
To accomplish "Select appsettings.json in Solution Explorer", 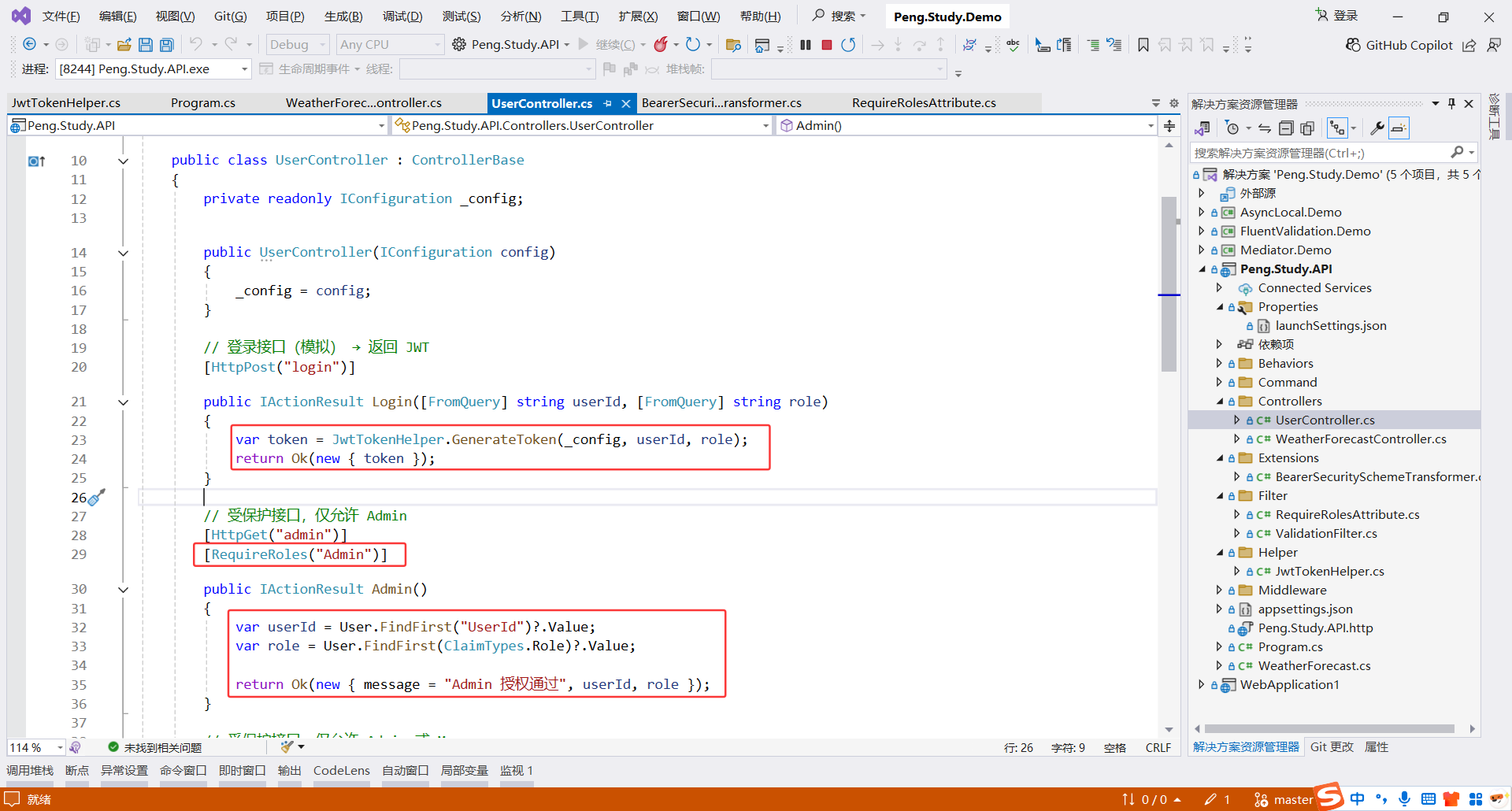I will point(1305,609).
